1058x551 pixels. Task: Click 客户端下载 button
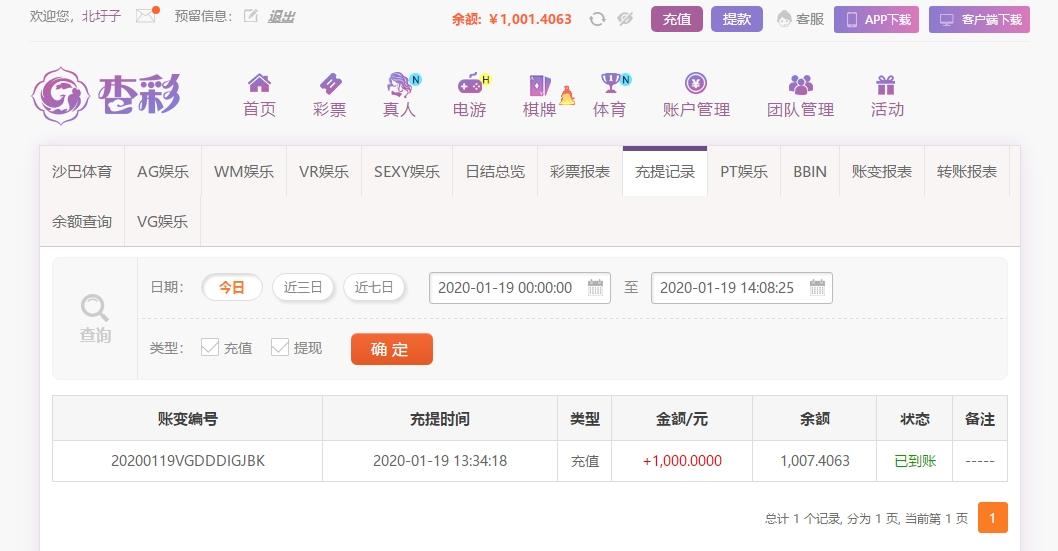[980, 20]
